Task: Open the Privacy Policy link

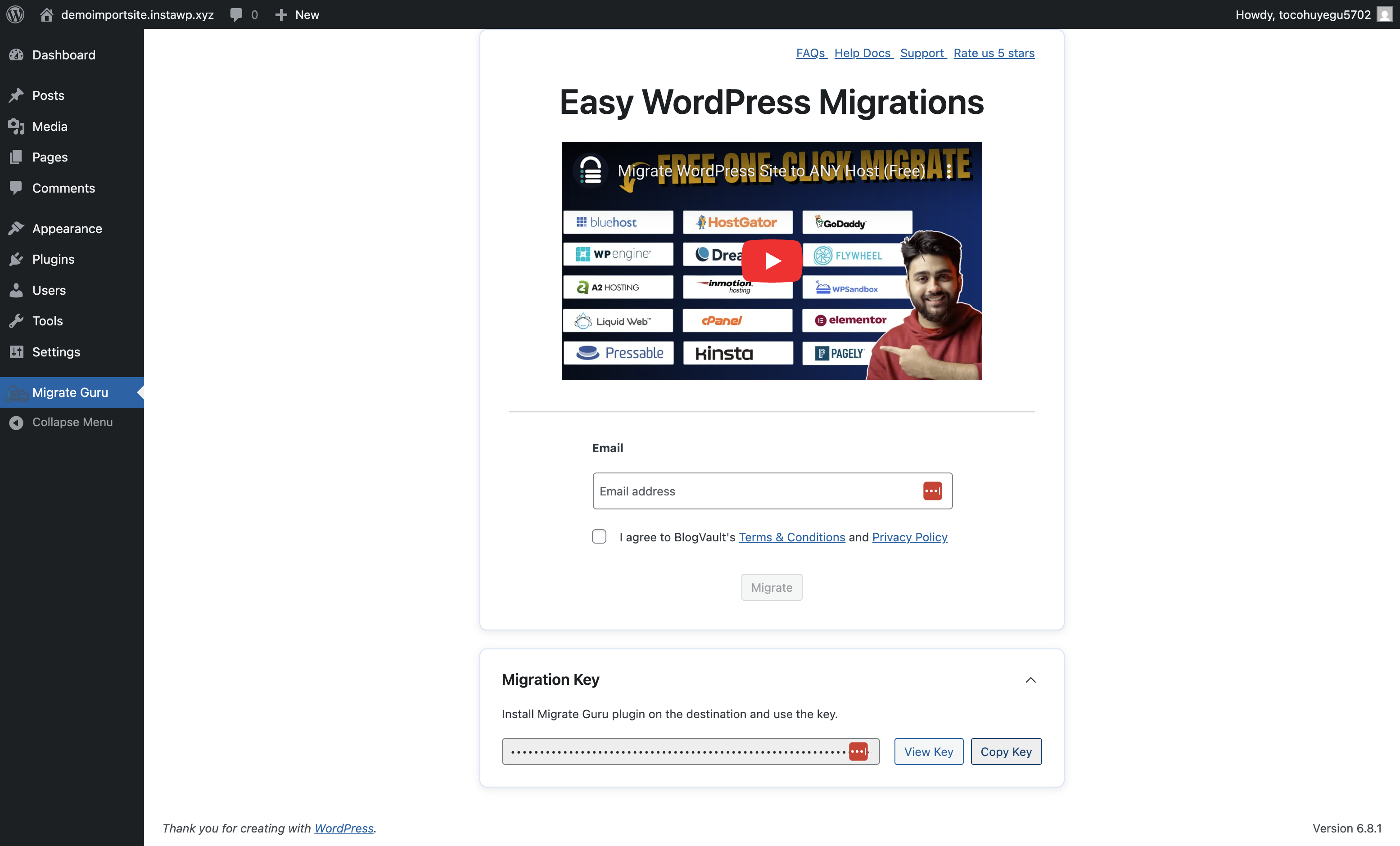Action: (x=910, y=537)
